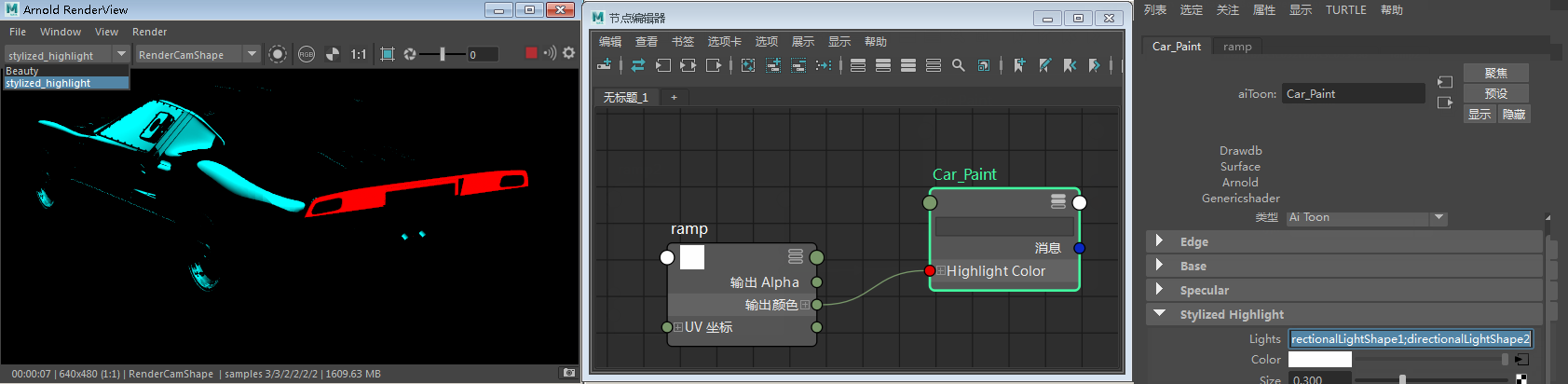Set the render view zoom to 1:1
Screen dimensions: 1568x384
coord(359,54)
